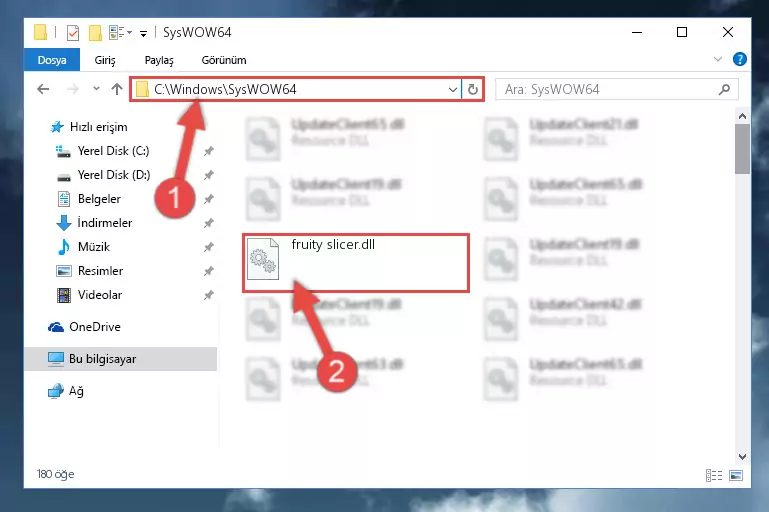Expand the ribbon with the chevron

(718, 59)
